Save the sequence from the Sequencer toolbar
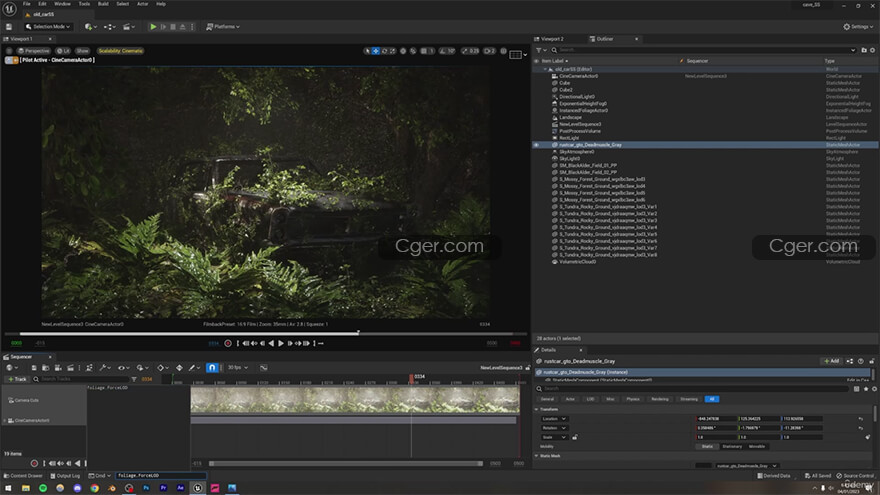 point(34,368)
